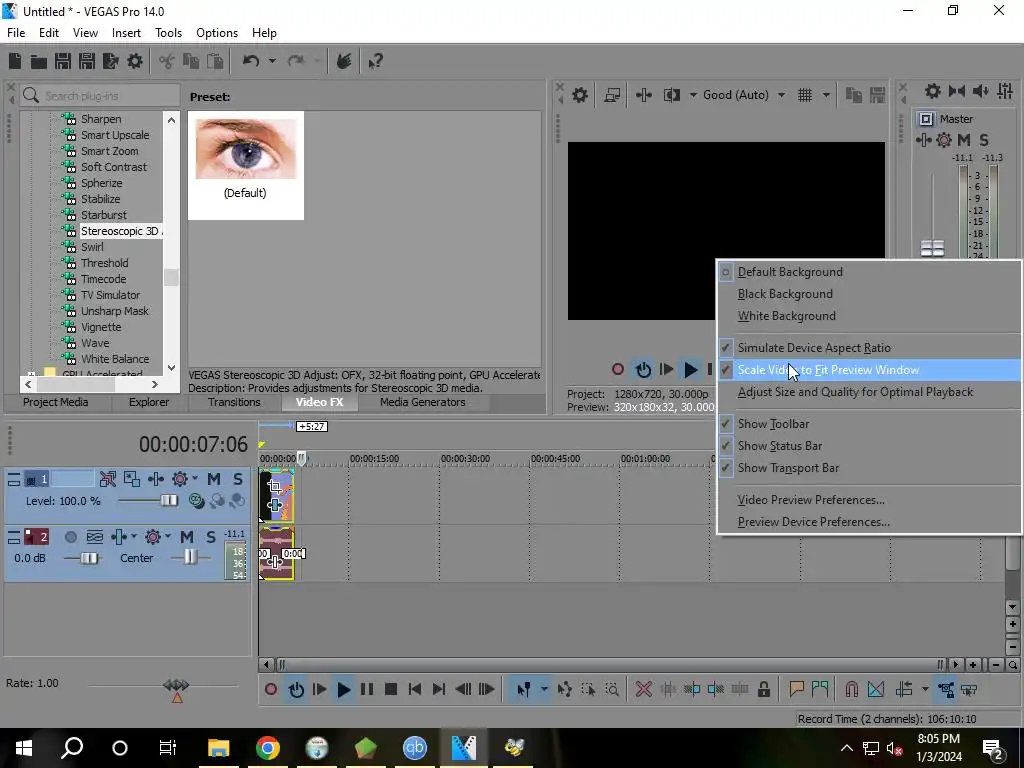Click the Zoom Edit Tool magnifier icon
The height and width of the screenshot is (768, 1024).
coord(612,690)
